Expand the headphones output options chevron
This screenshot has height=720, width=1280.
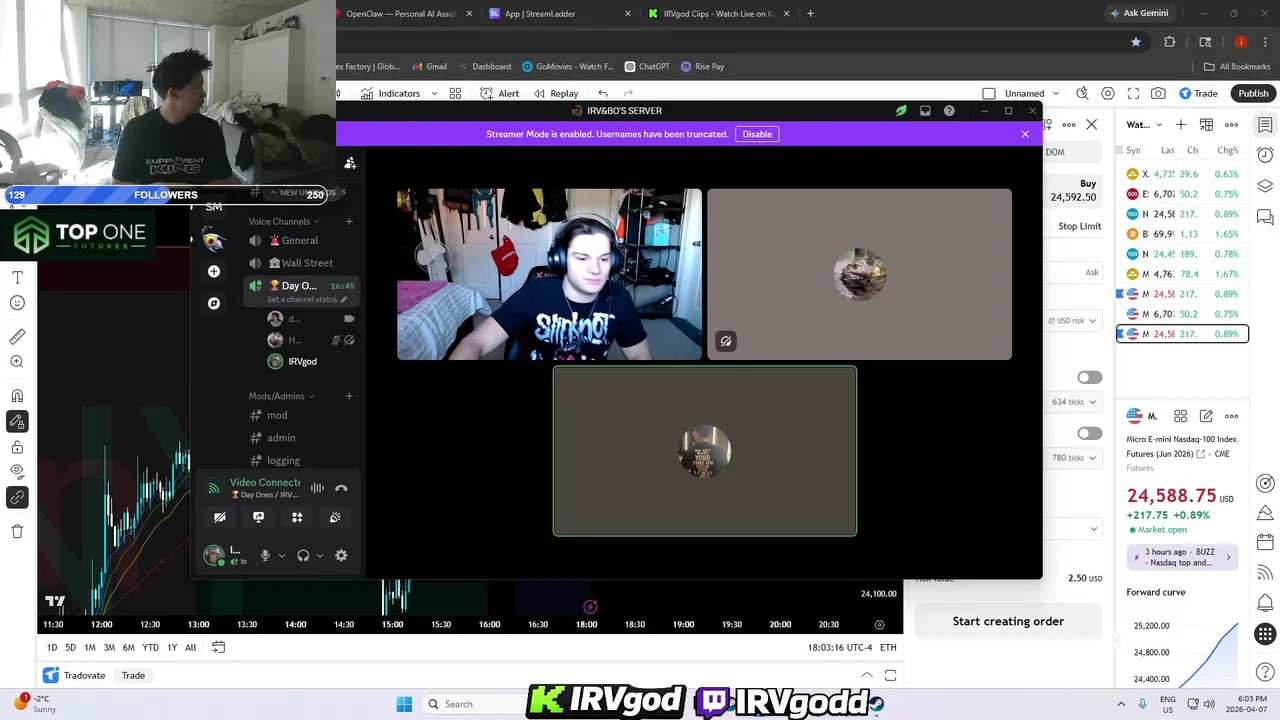tap(320, 556)
